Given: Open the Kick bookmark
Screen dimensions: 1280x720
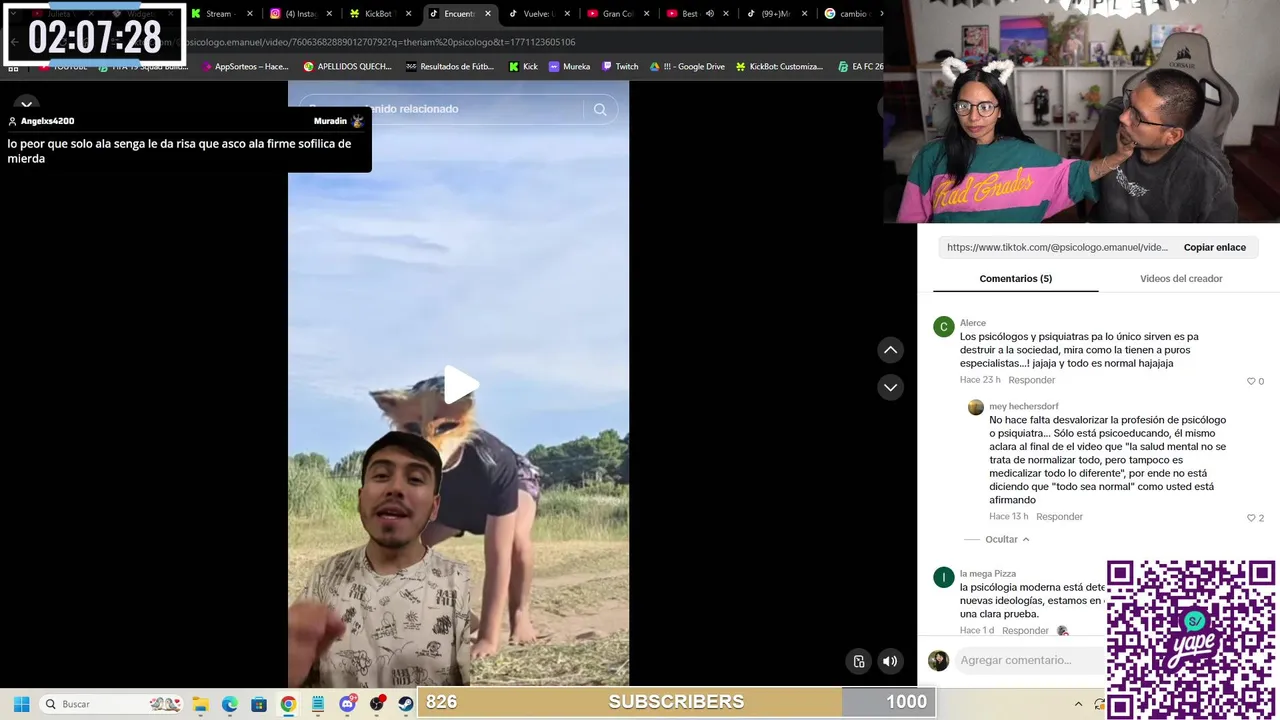Looking at the screenshot, I should pyautogui.click(x=523, y=67).
